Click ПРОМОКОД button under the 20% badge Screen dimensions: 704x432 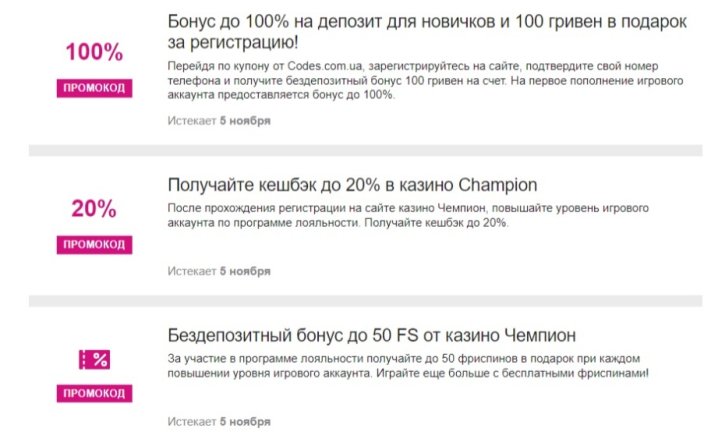(94, 245)
